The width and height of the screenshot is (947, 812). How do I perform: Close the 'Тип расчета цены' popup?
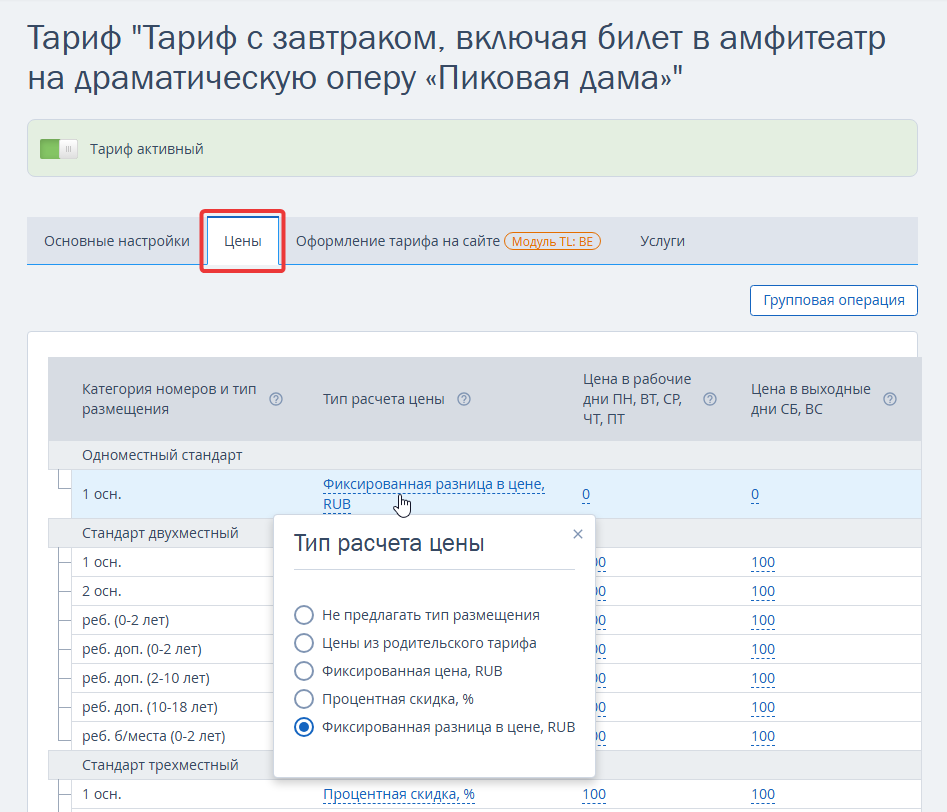coord(578,534)
